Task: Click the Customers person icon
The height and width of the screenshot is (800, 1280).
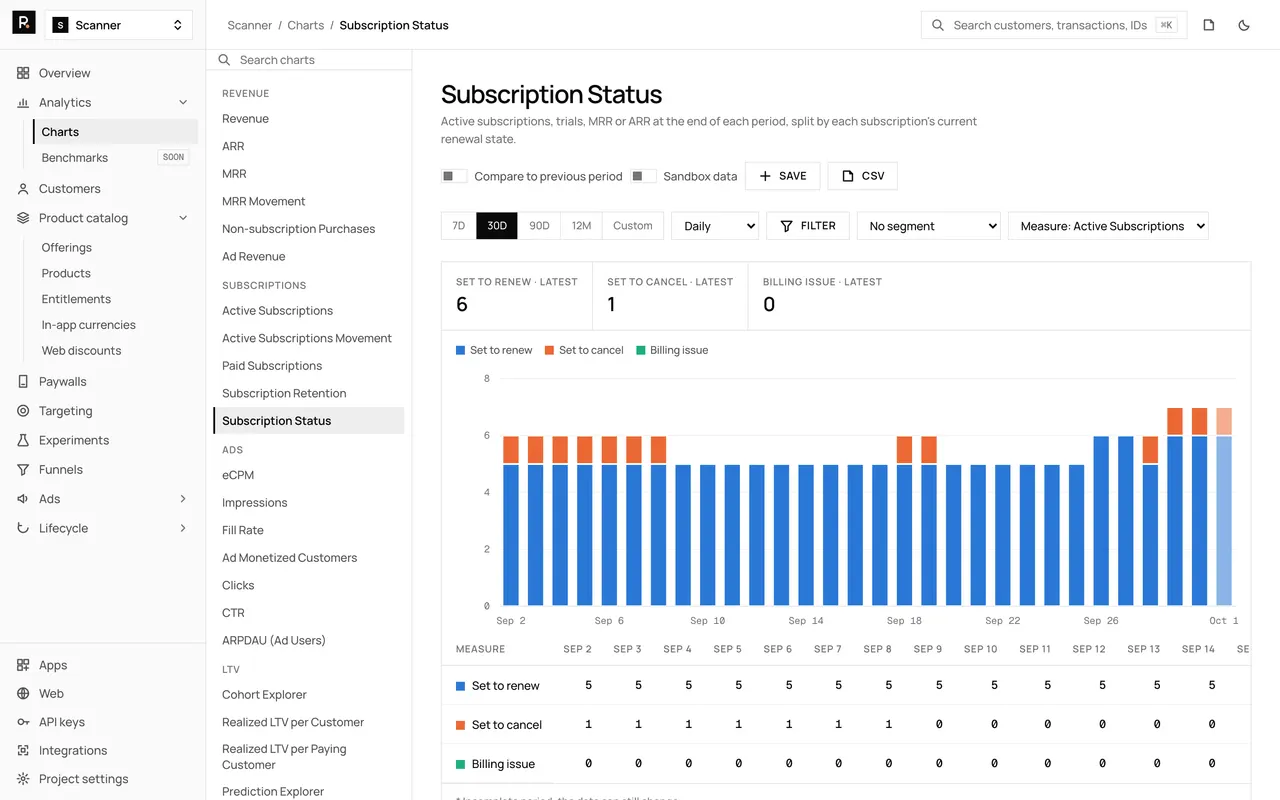Action: [23, 188]
